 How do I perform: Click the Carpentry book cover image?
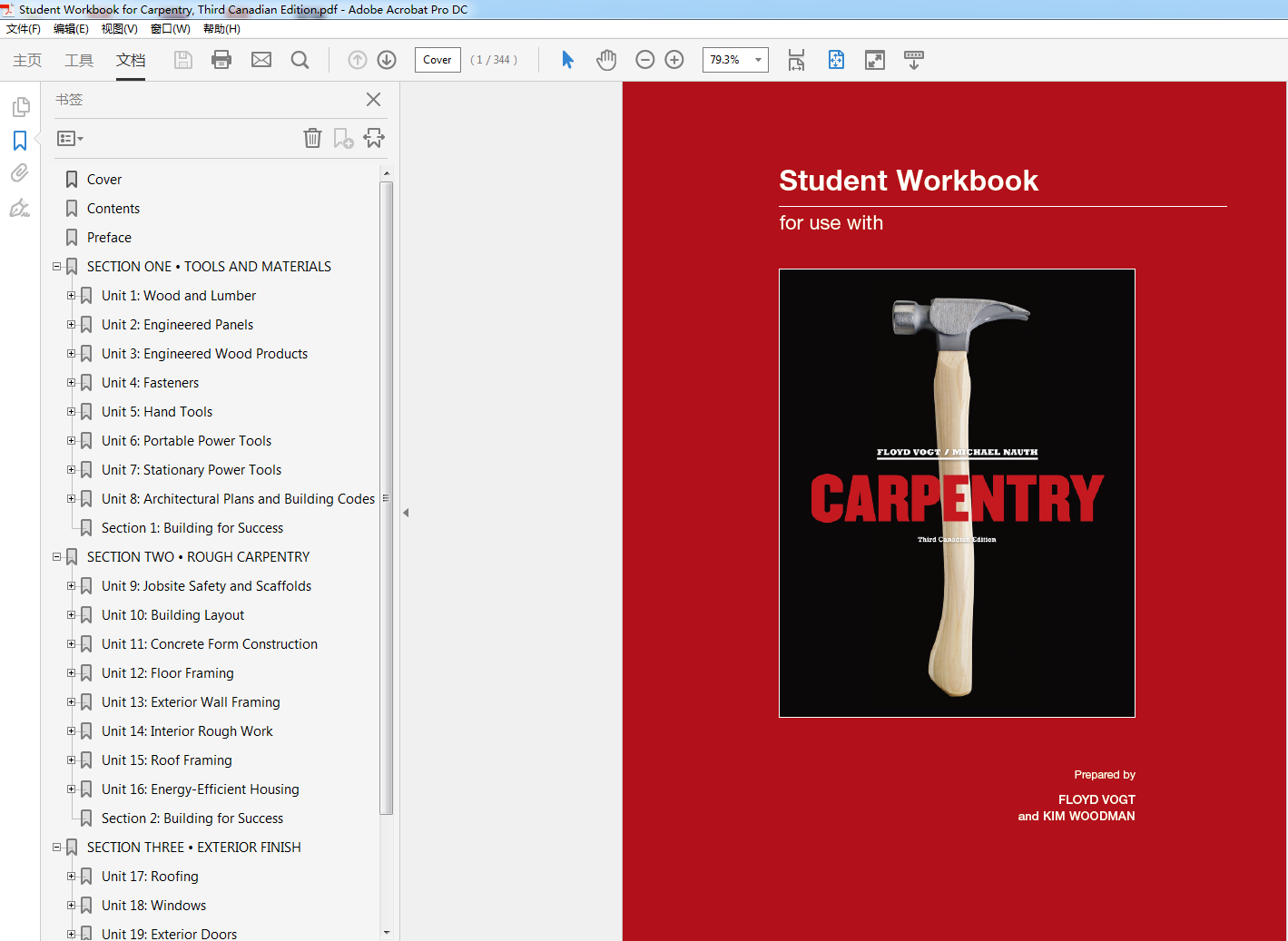click(957, 493)
